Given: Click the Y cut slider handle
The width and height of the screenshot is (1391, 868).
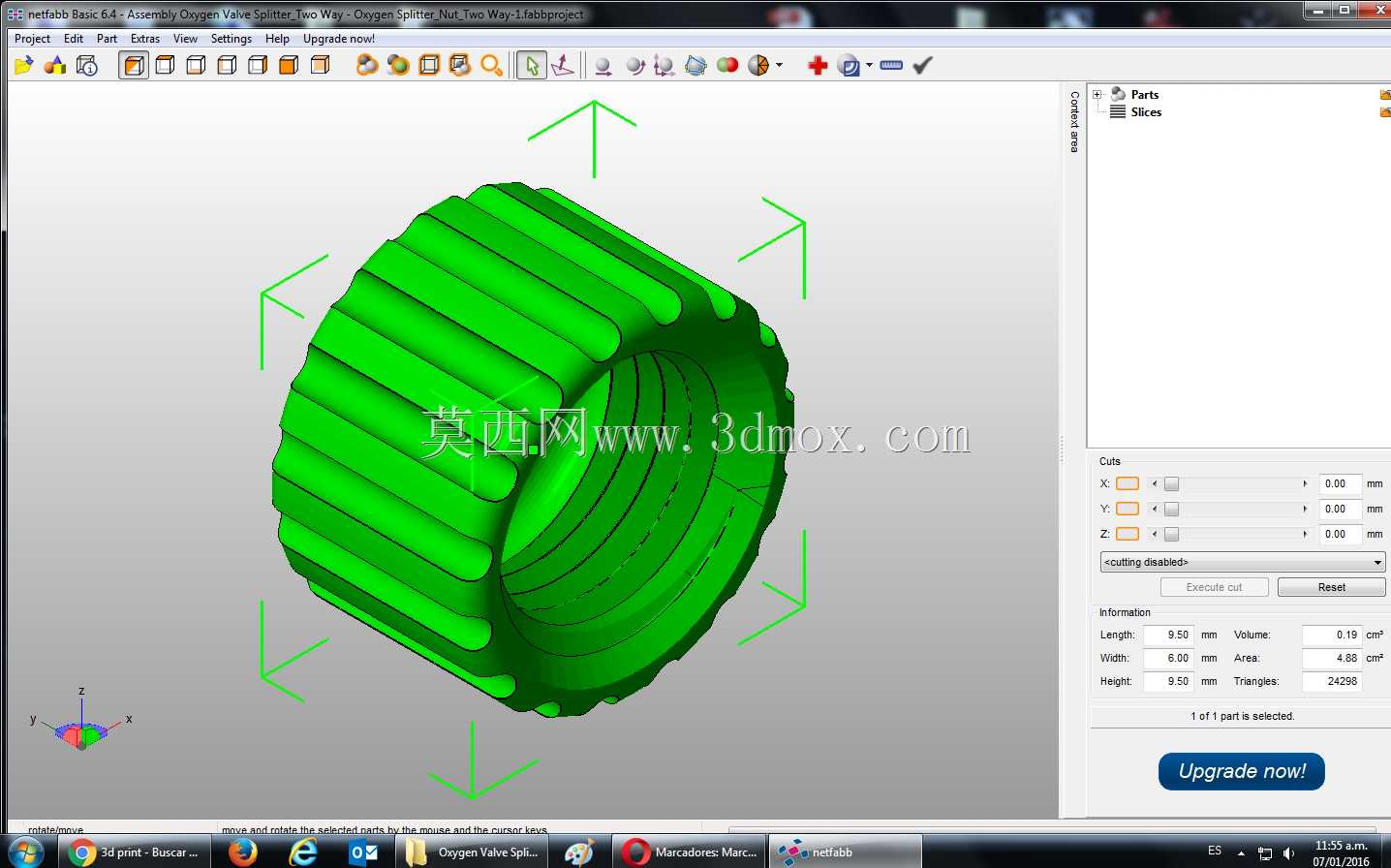Looking at the screenshot, I should [1171, 509].
